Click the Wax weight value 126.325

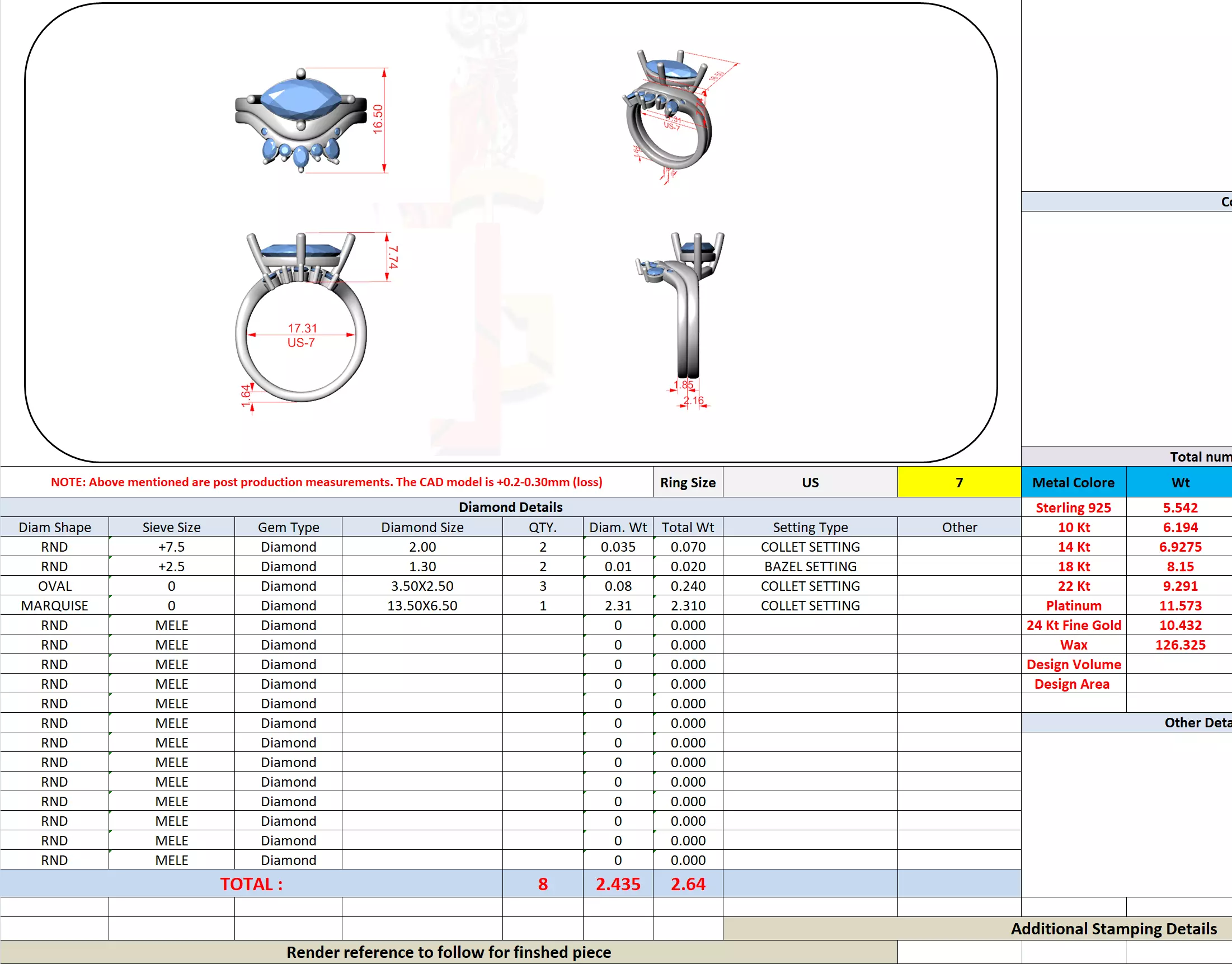[1179, 645]
